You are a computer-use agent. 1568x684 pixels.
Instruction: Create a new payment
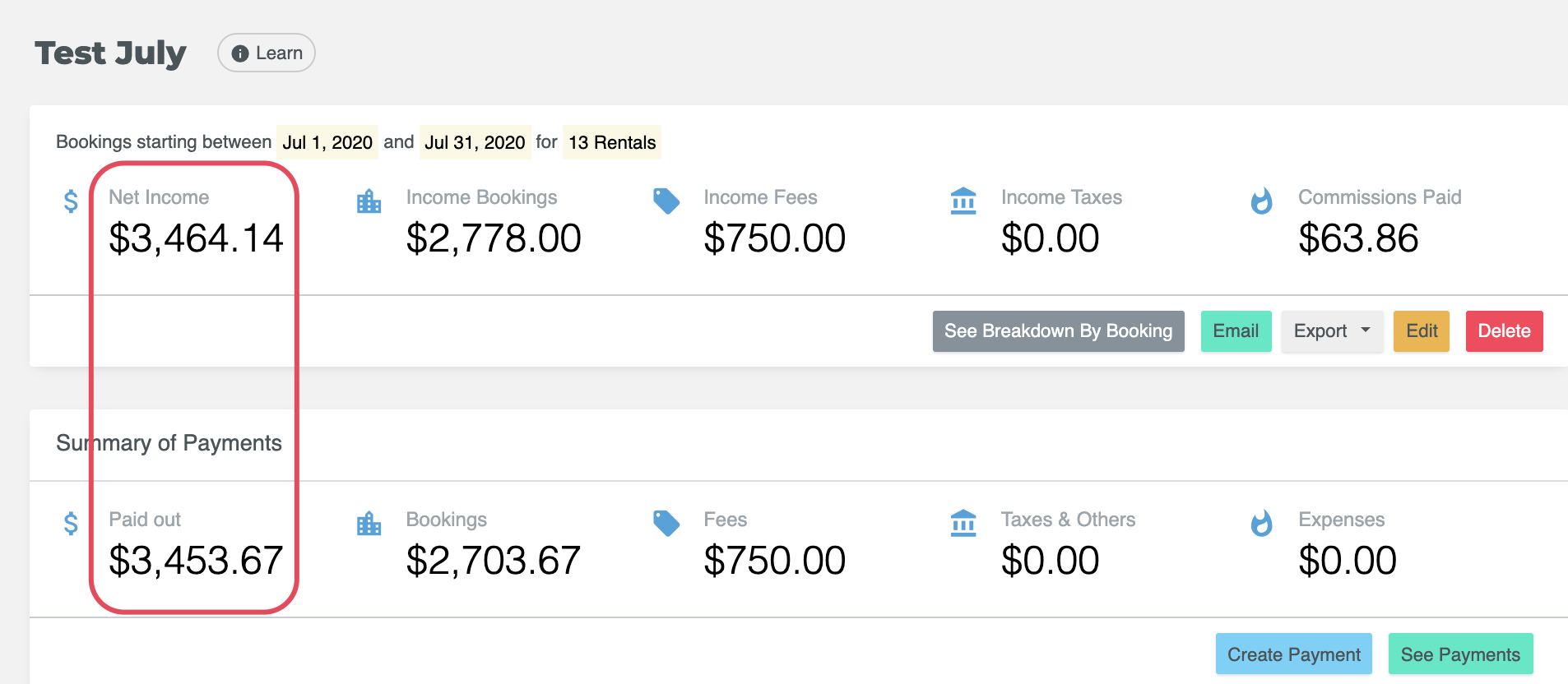(x=1293, y=654)
